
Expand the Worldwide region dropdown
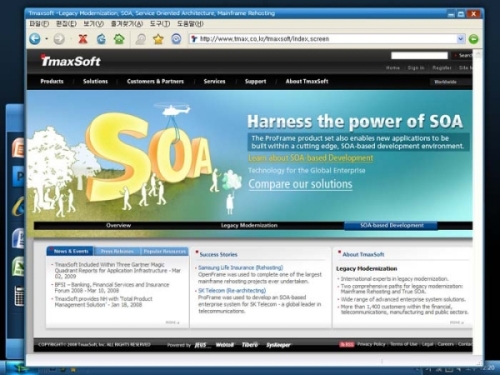451,82
